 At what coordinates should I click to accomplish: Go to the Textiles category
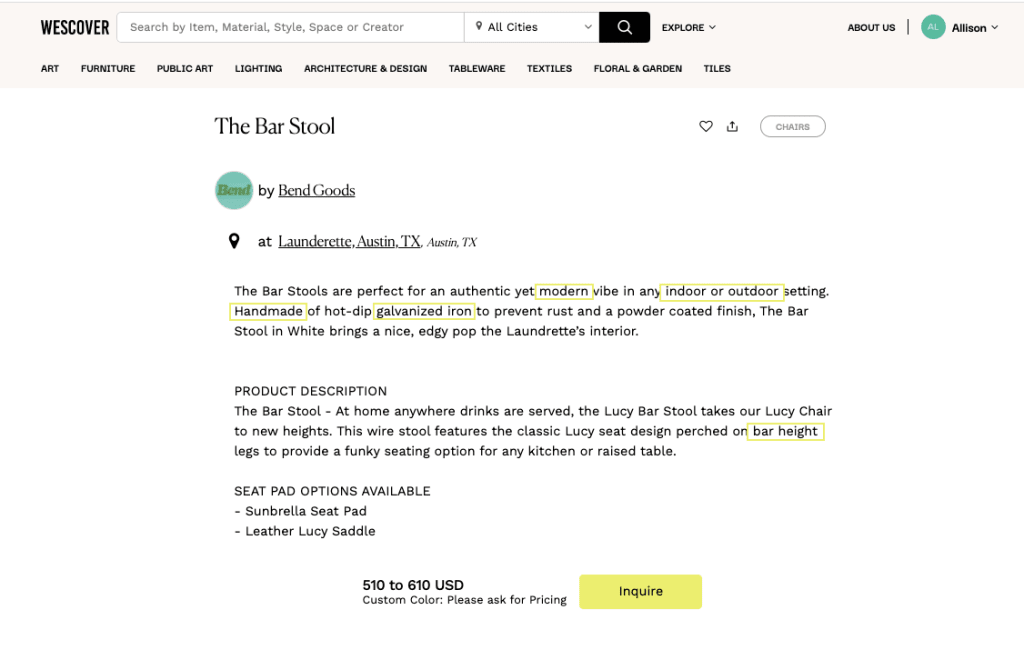tap(549, 69)
